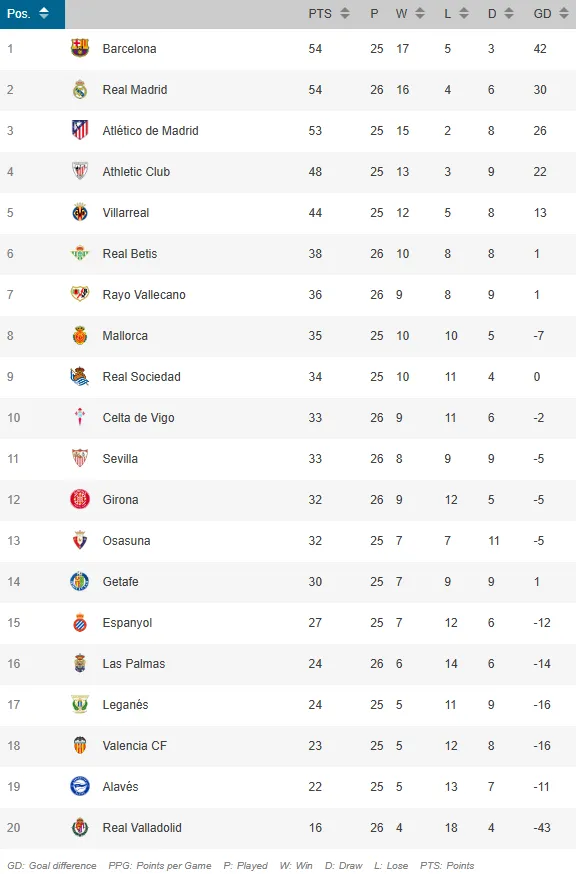
Task: Open Rayo Vallecano team page
Action: tap(143, 294)
